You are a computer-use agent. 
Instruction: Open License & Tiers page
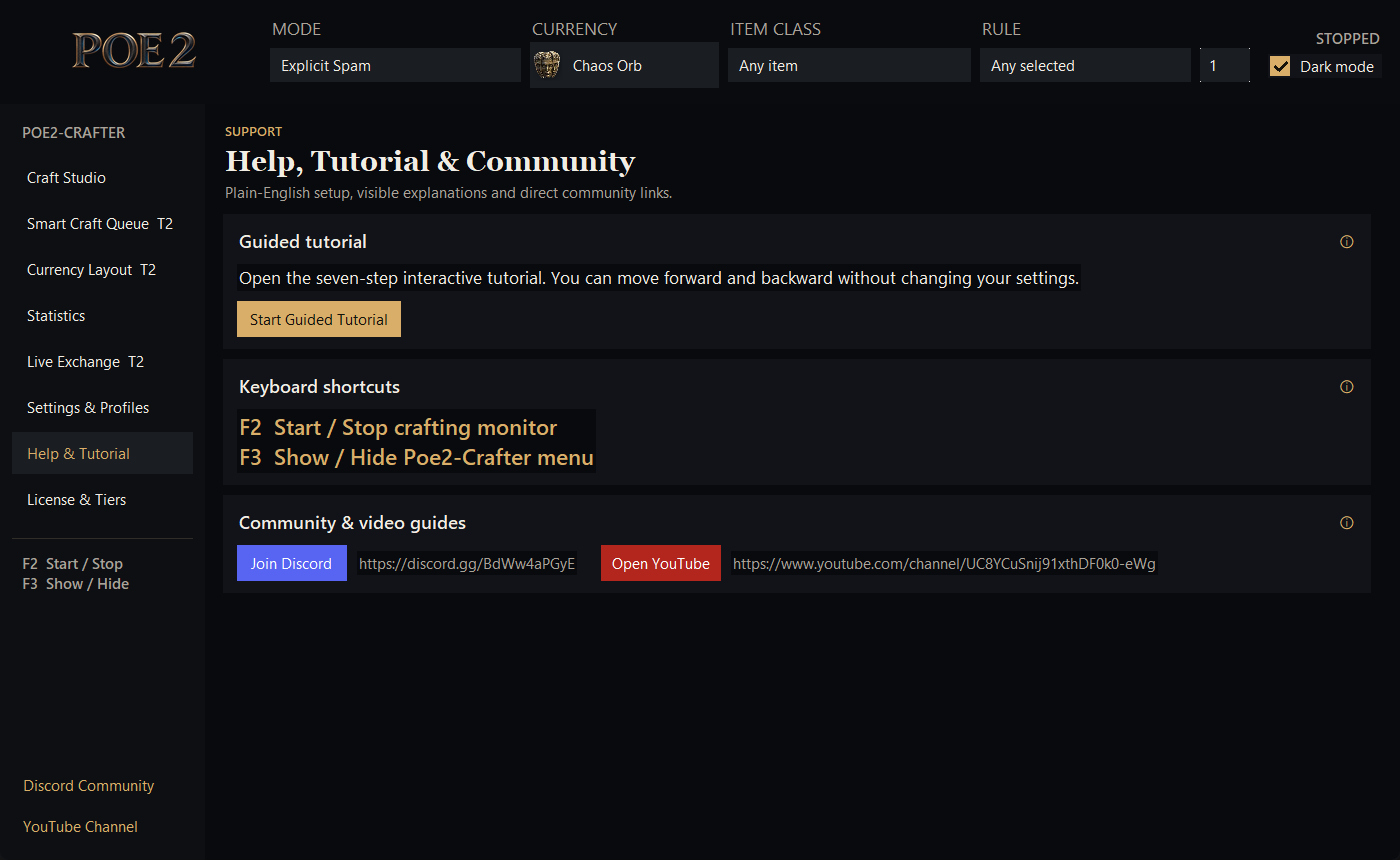point(102,500)
